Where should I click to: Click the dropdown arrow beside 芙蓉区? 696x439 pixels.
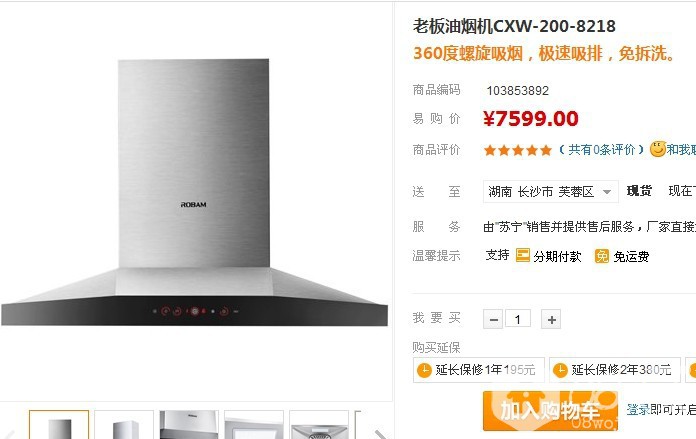point(606,192)
